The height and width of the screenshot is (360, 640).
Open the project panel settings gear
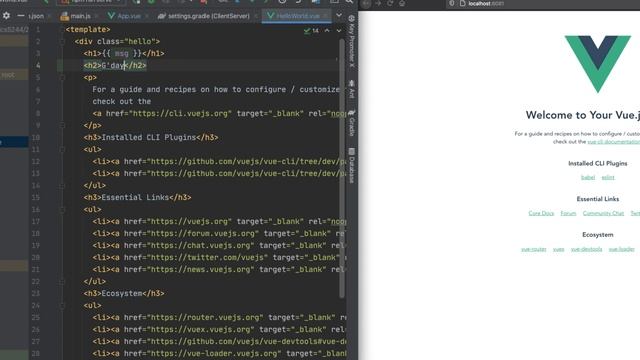(x=6, y=16)
